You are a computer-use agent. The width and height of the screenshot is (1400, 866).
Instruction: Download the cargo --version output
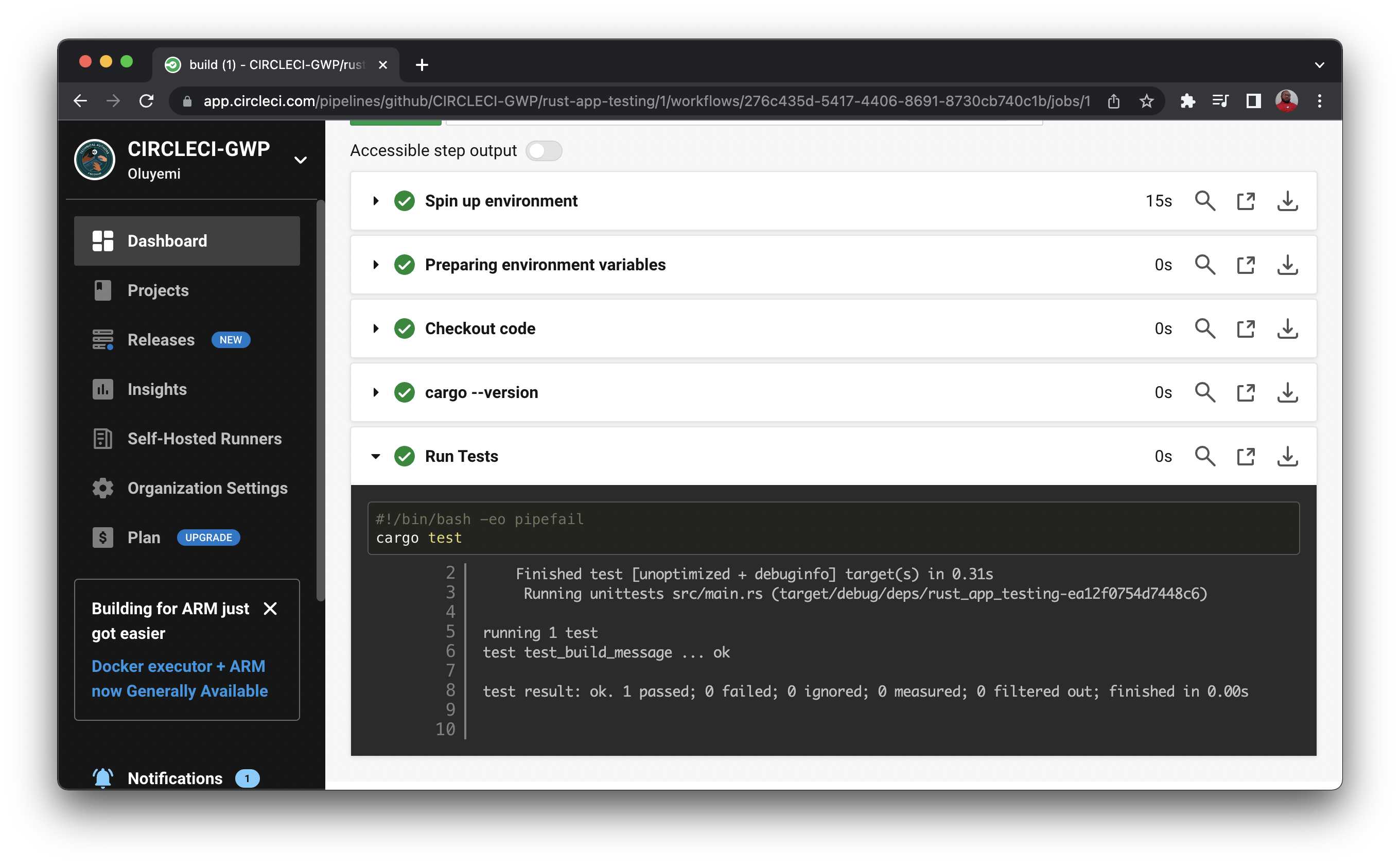point(1287,393)
